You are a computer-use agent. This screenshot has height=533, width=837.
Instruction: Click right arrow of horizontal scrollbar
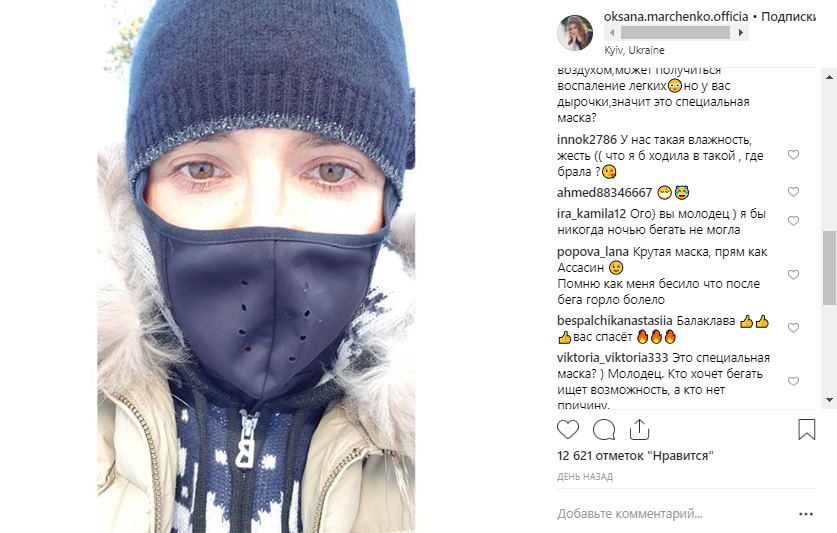coord(740,33)
